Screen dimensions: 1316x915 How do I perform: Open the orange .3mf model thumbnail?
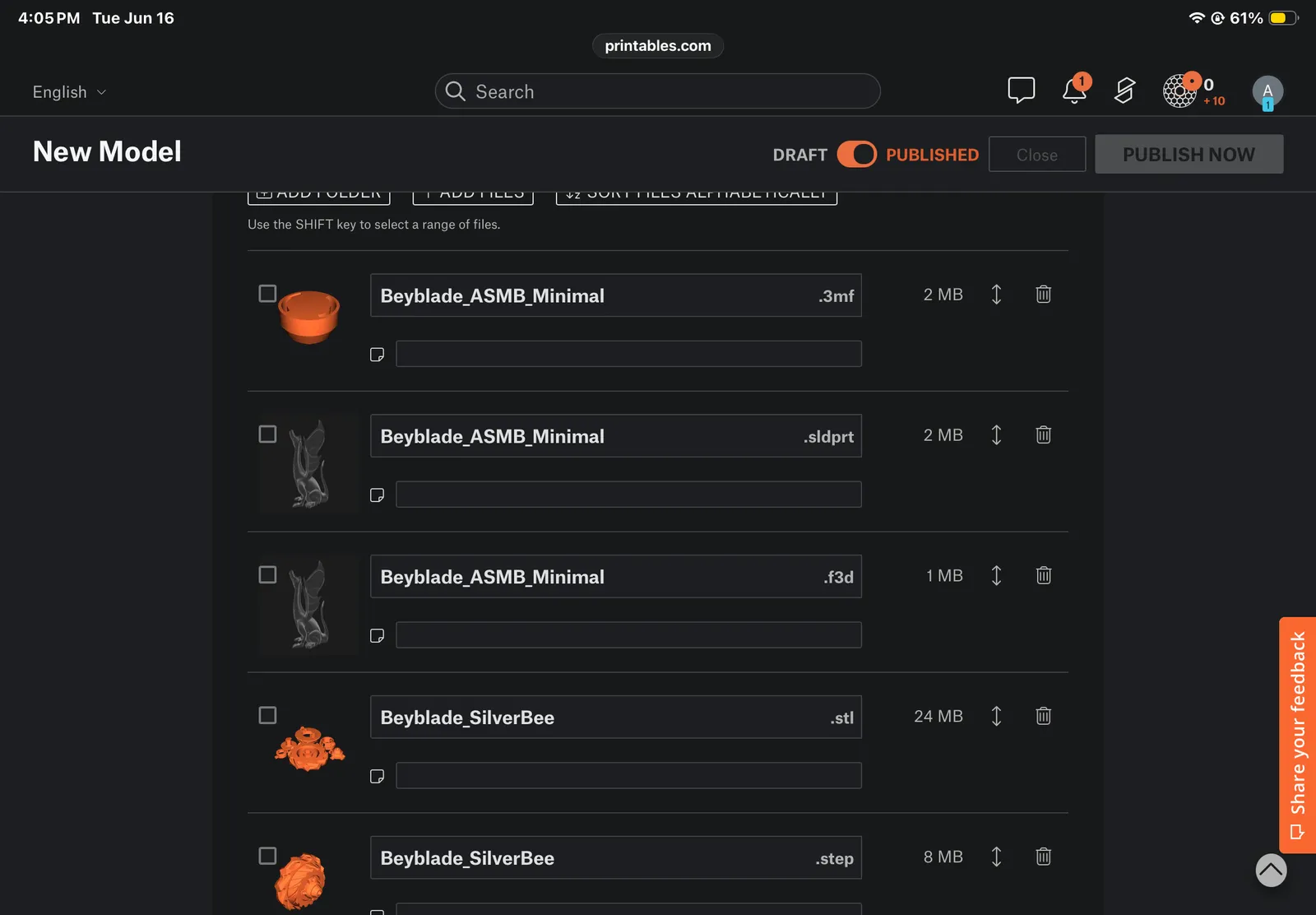(309, 317)
